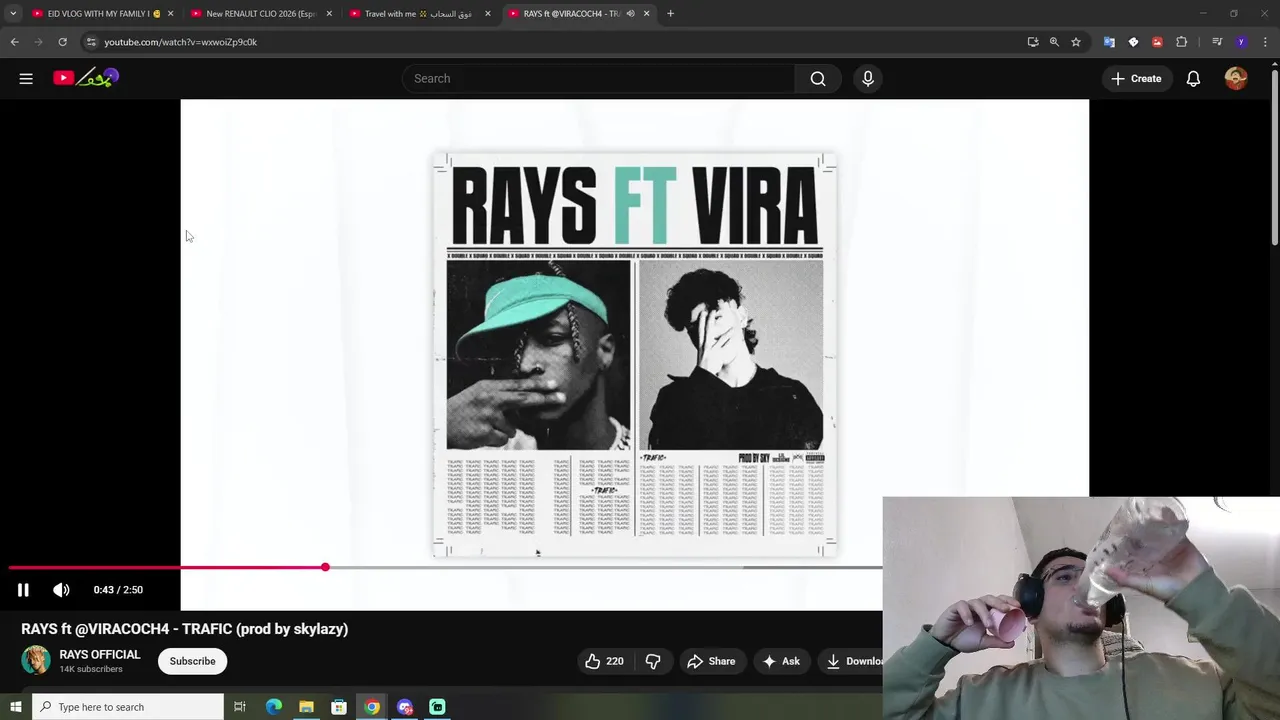Start voice search with microphone icon

click(868, 78)
